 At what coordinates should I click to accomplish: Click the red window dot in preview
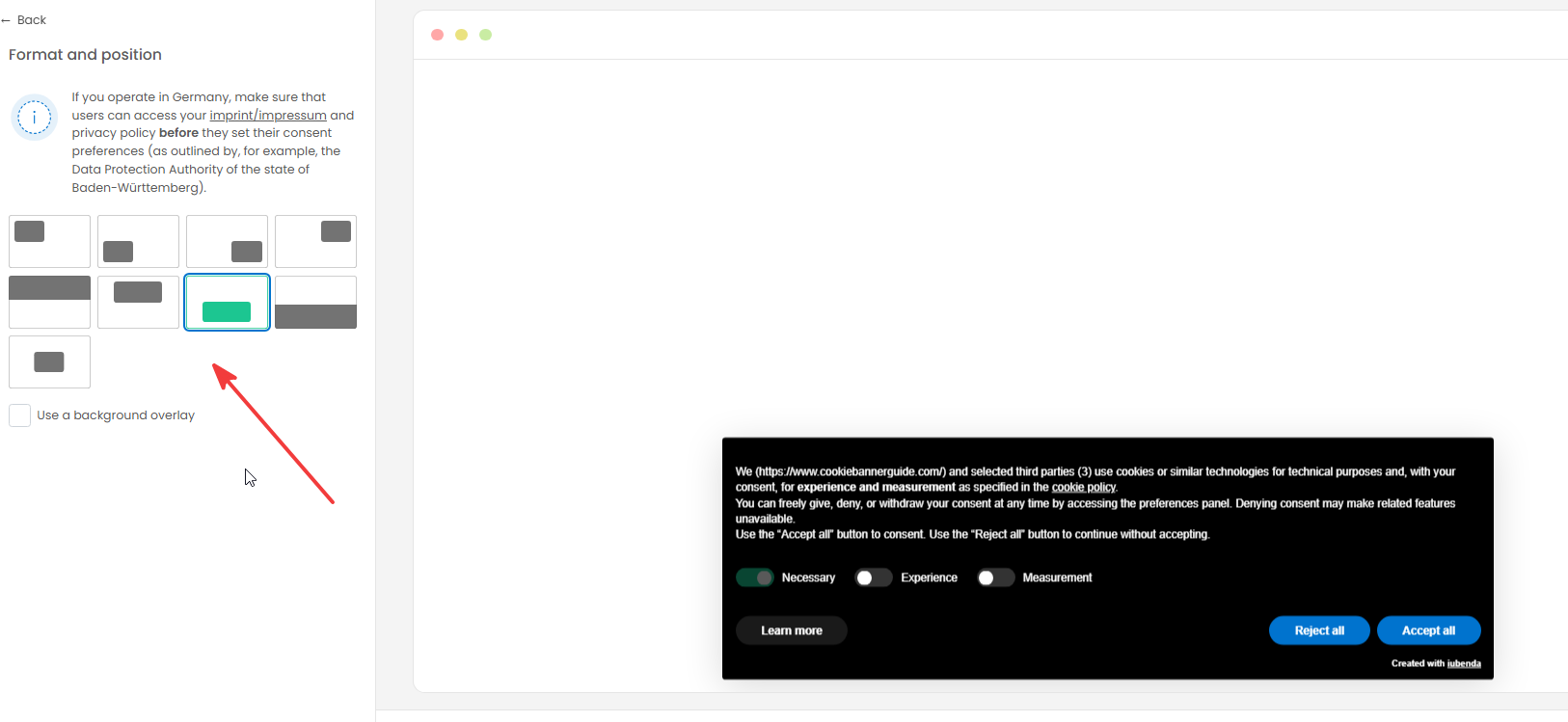click(x=437, y=35)
